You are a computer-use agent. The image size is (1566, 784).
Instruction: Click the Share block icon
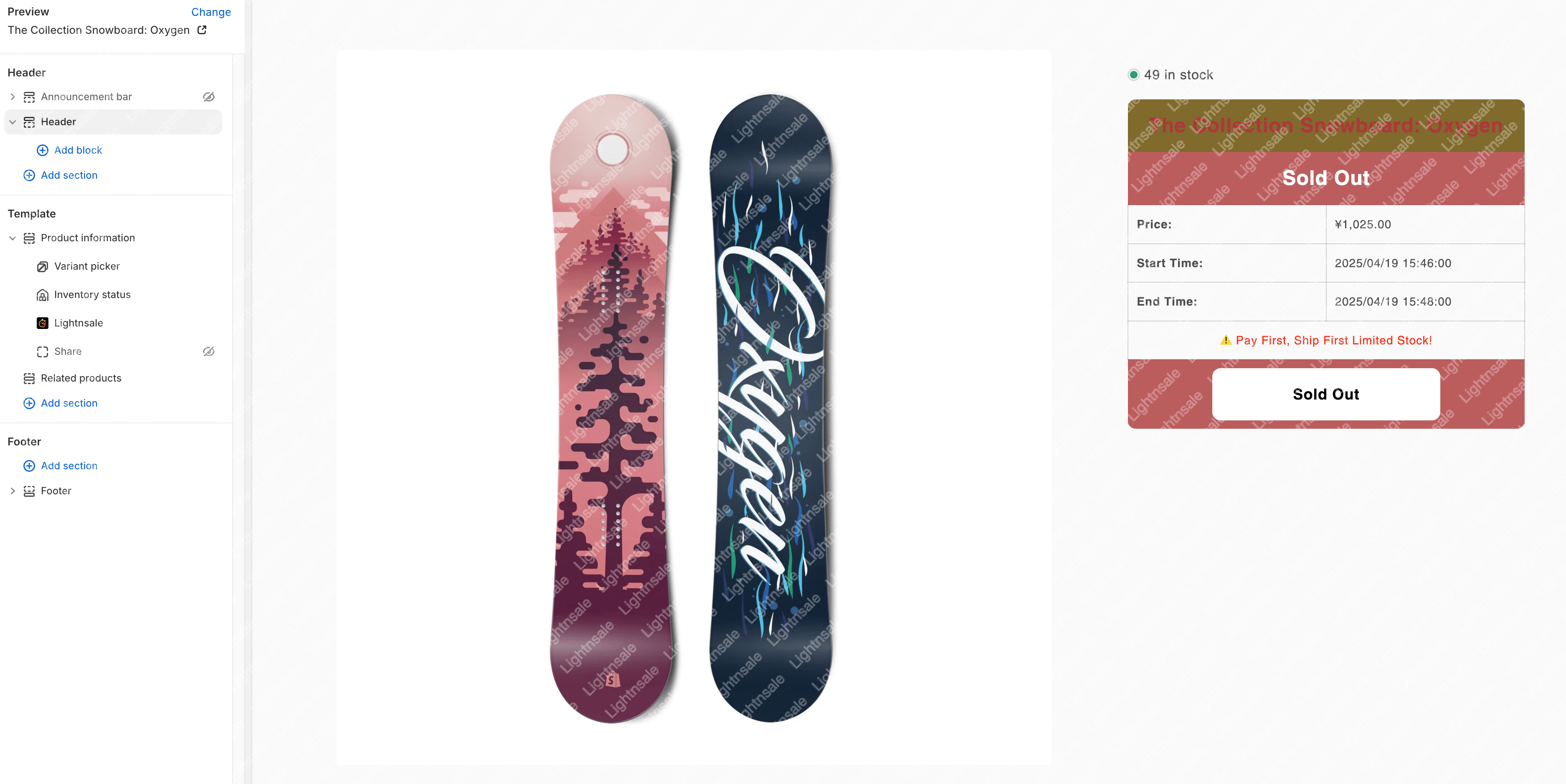coord(43,351)
